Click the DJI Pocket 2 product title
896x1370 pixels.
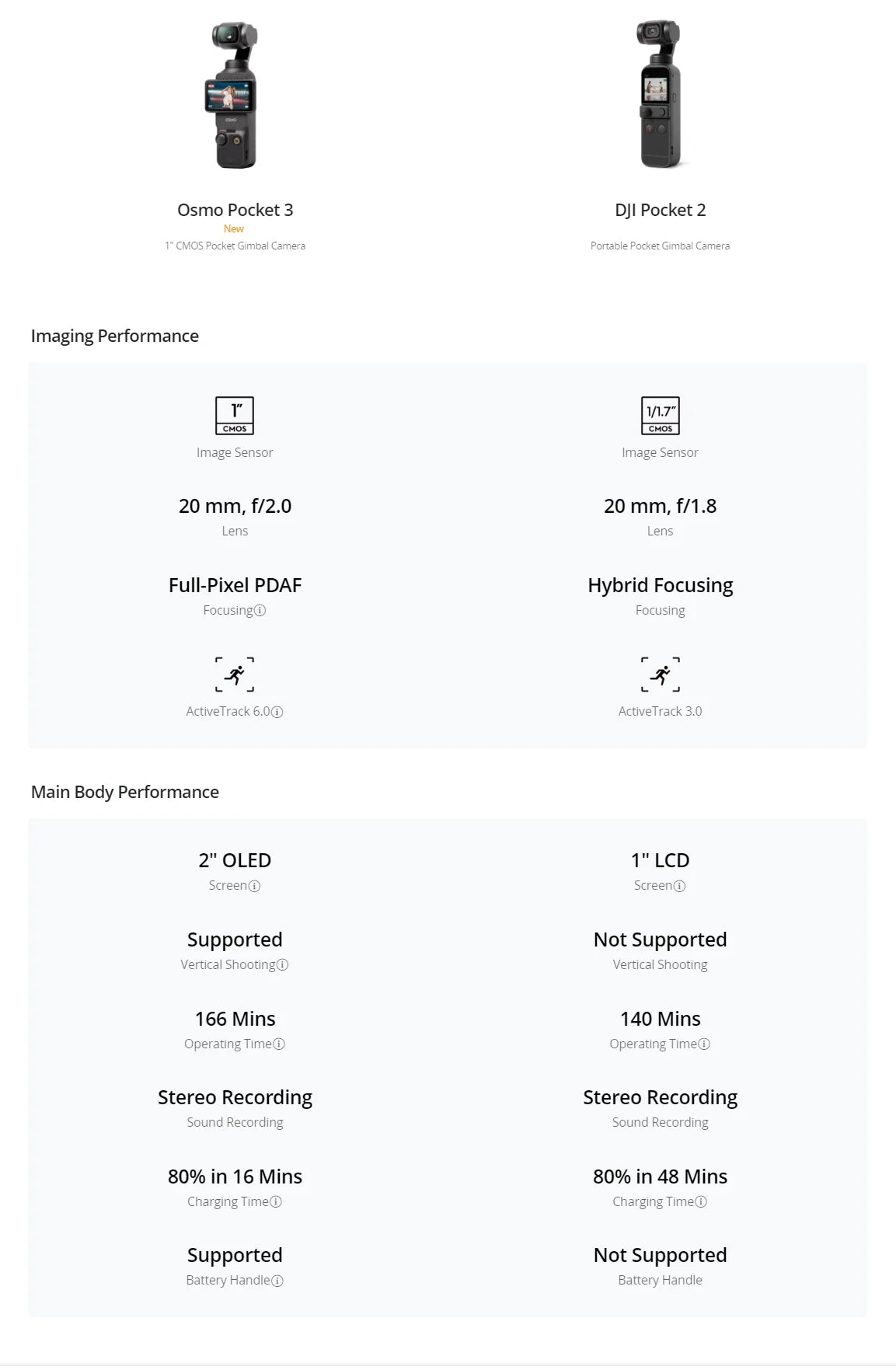click(660, 210)
